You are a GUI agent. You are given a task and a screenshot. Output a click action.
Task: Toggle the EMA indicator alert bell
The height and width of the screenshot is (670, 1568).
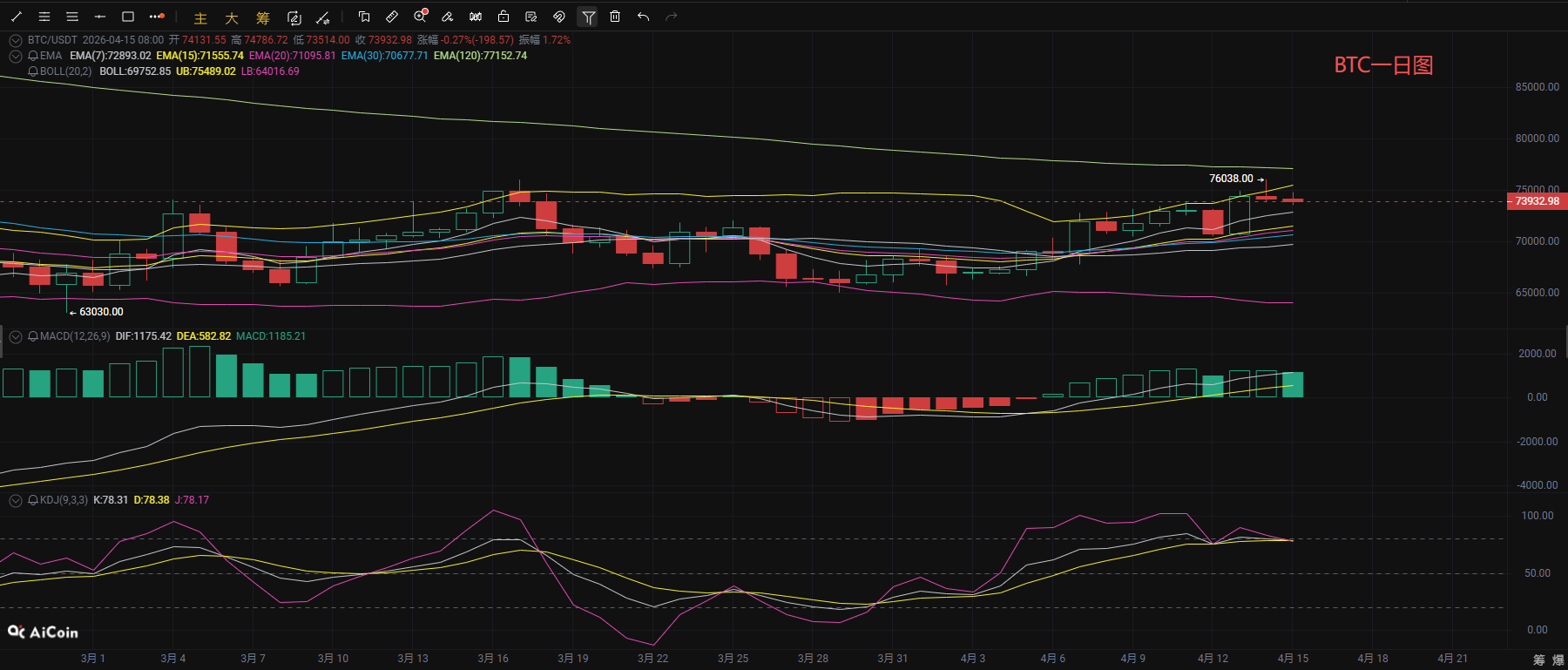pyautogui.click(x=33, y=56)
